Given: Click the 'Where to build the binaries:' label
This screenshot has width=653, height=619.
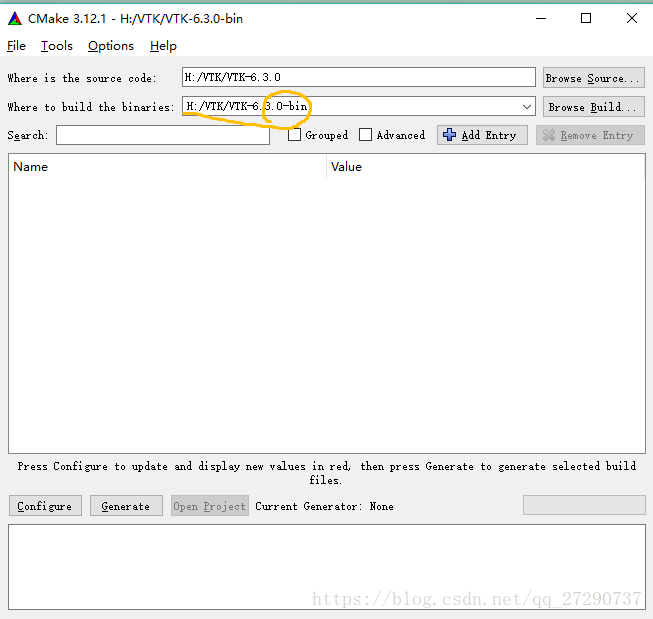Looking at the screenshot, I should click(91, 107).
